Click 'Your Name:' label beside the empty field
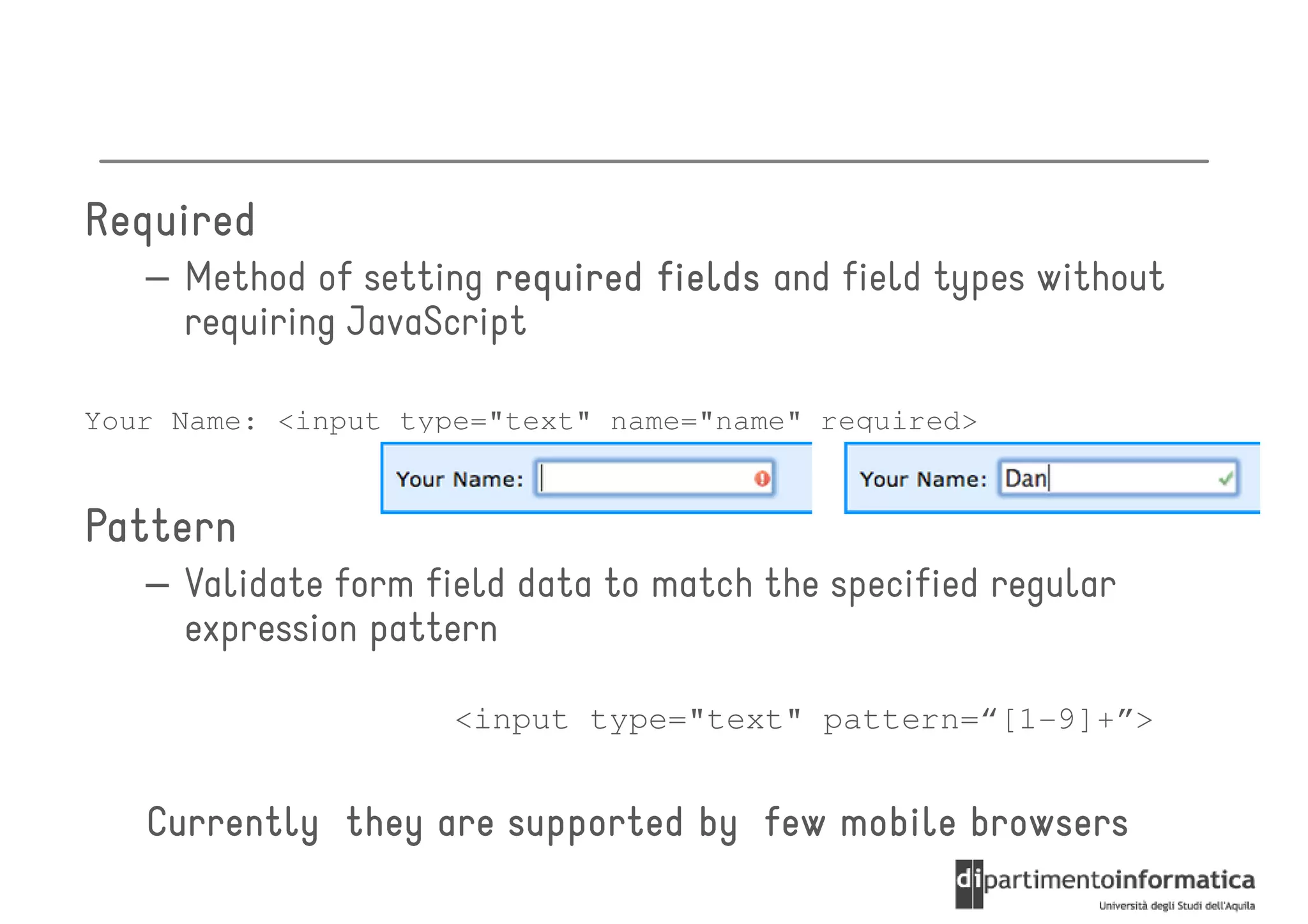The width and height of the screenshot is (1308, 924). click(460, 479)
